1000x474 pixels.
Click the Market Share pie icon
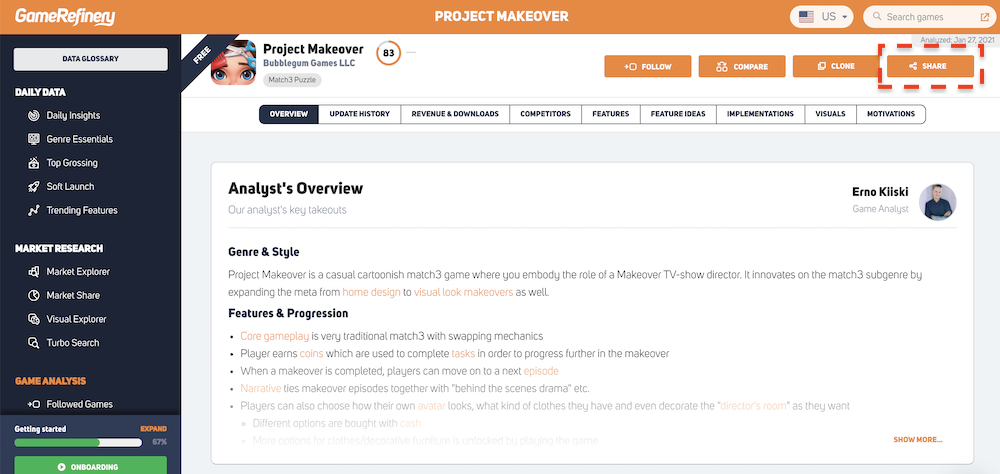34,295
